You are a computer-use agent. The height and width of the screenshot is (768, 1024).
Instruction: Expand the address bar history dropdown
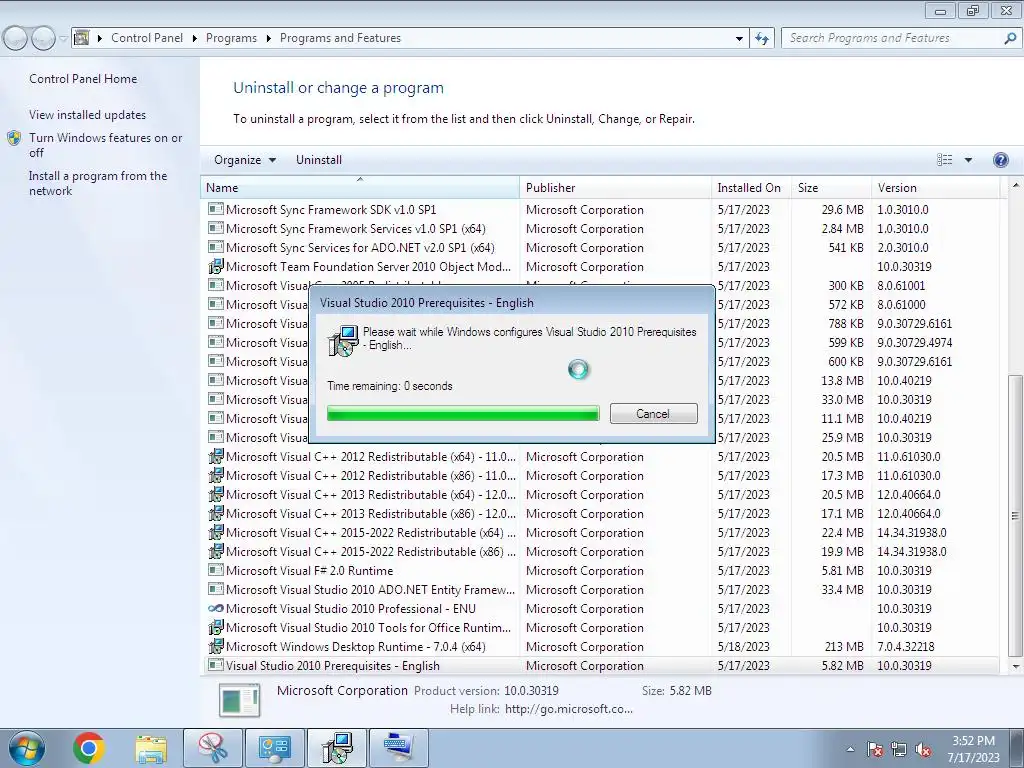739,39
